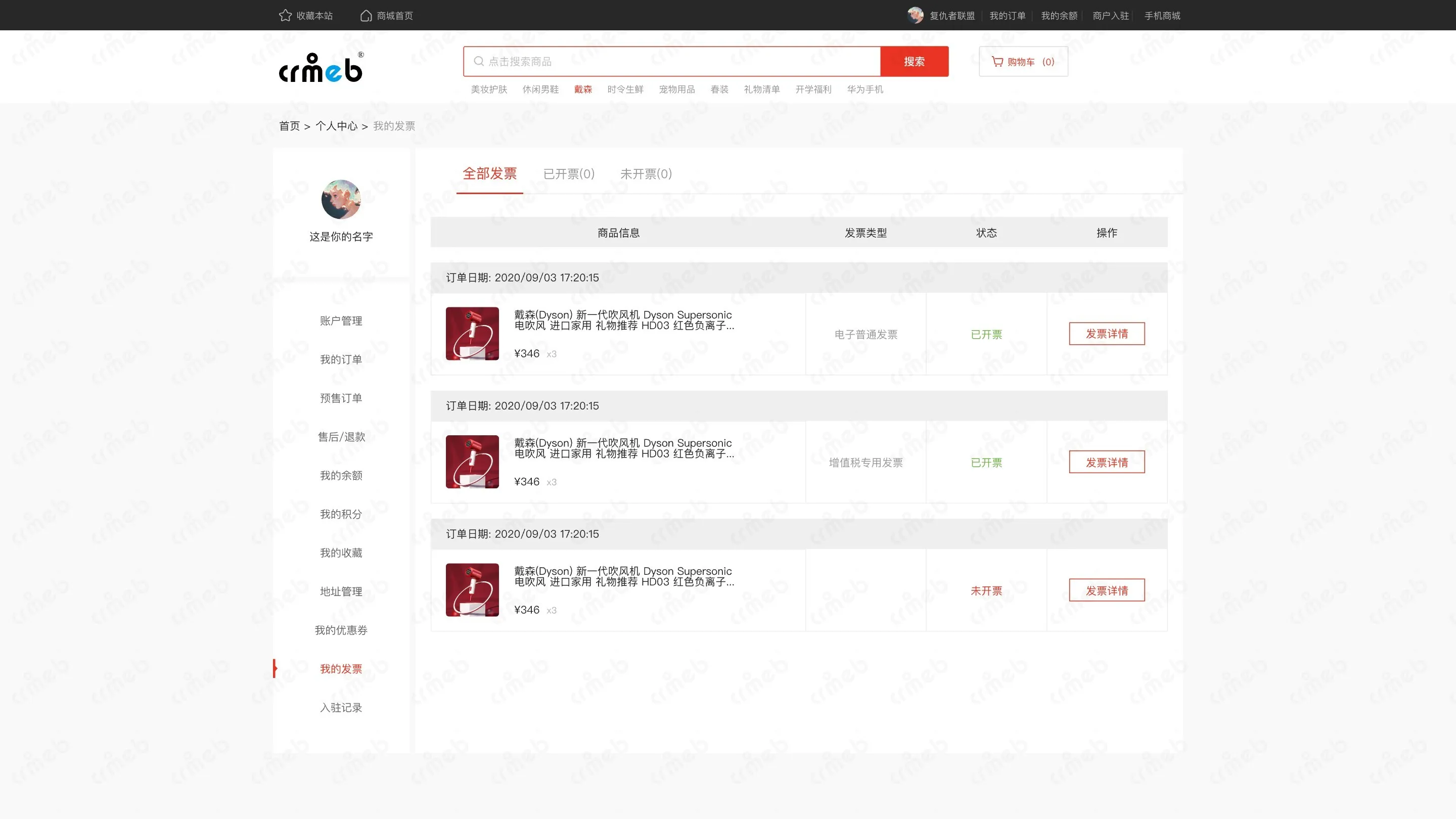Click 个人中心 in the breadcrumb
This screenshot has height=819, width=1456.
[x=336, y=126]
